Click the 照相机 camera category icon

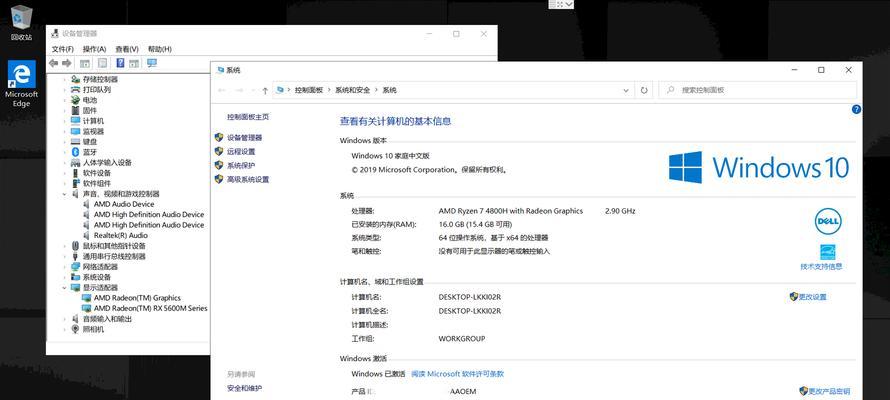pyautogui.click(x=75, y=329)
